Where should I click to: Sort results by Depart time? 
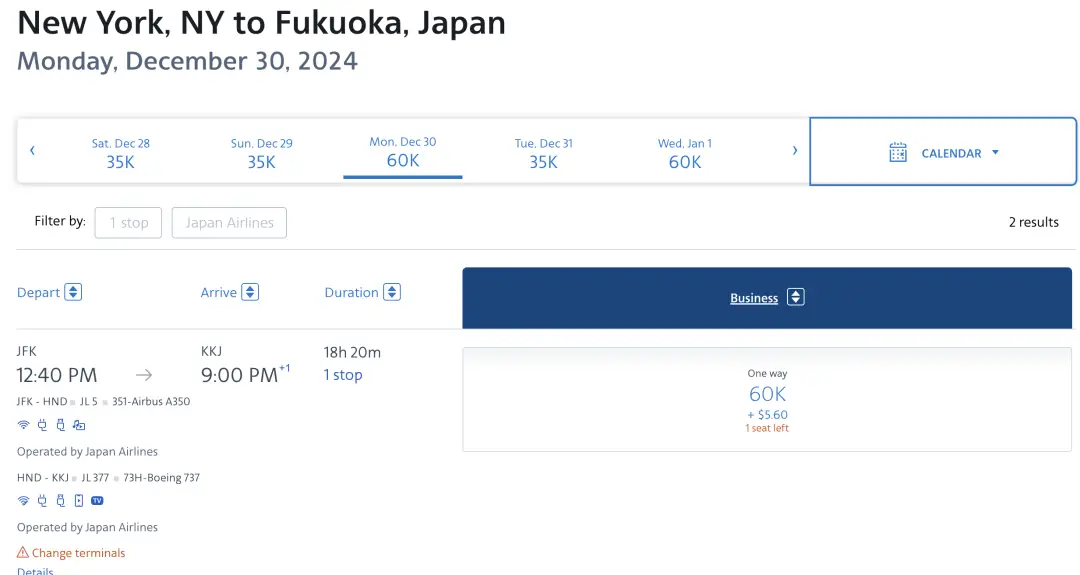(73, 293)
